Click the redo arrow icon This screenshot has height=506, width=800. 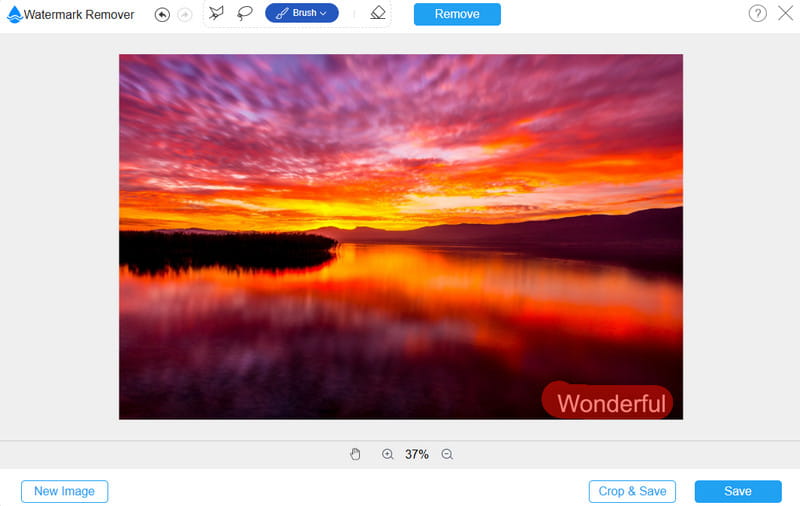tap(184, 14)
